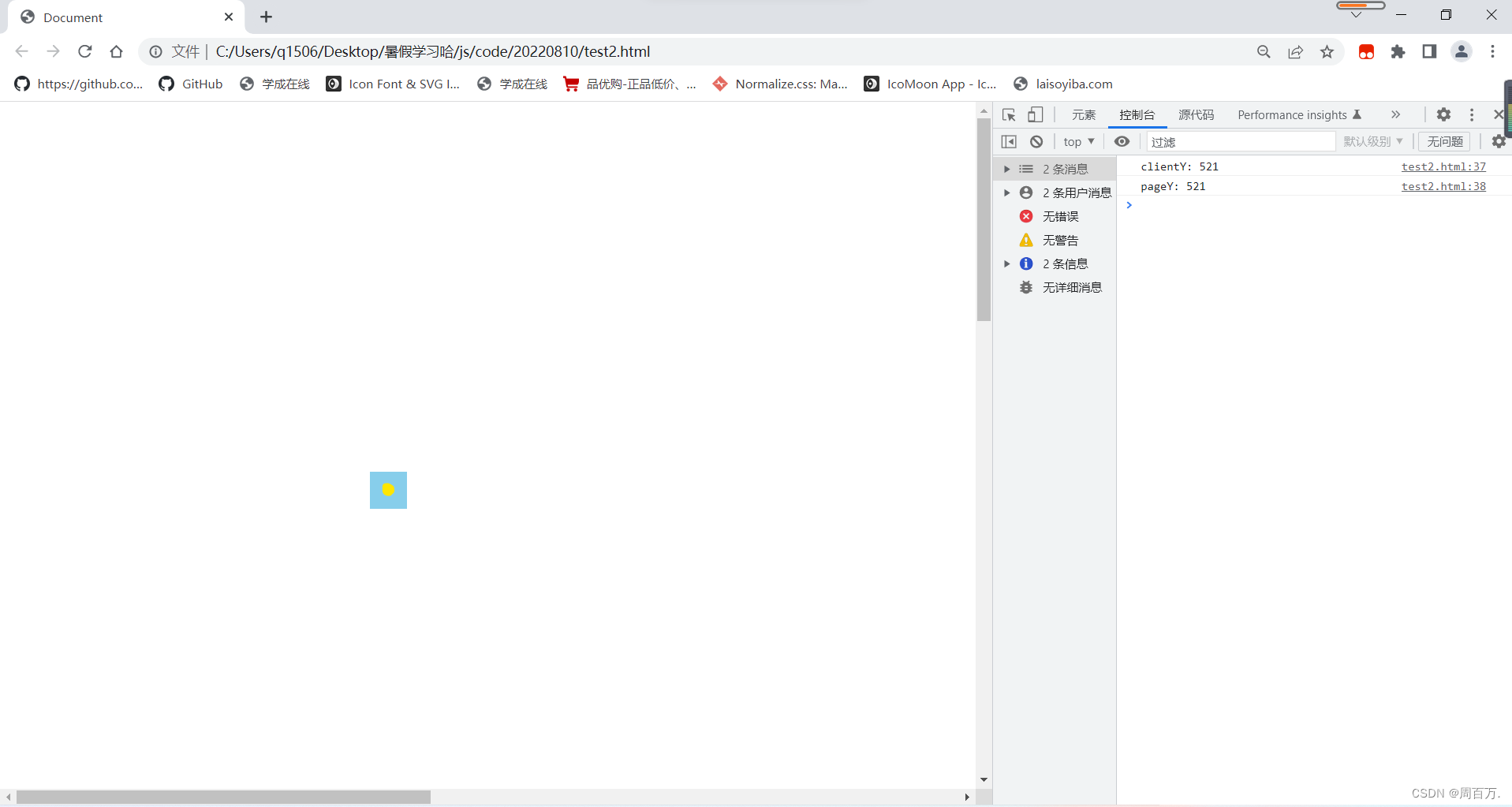Open source link test2.html:37
The width and height of the screenshot is (1512, 807).
(x=1443, y=166)
